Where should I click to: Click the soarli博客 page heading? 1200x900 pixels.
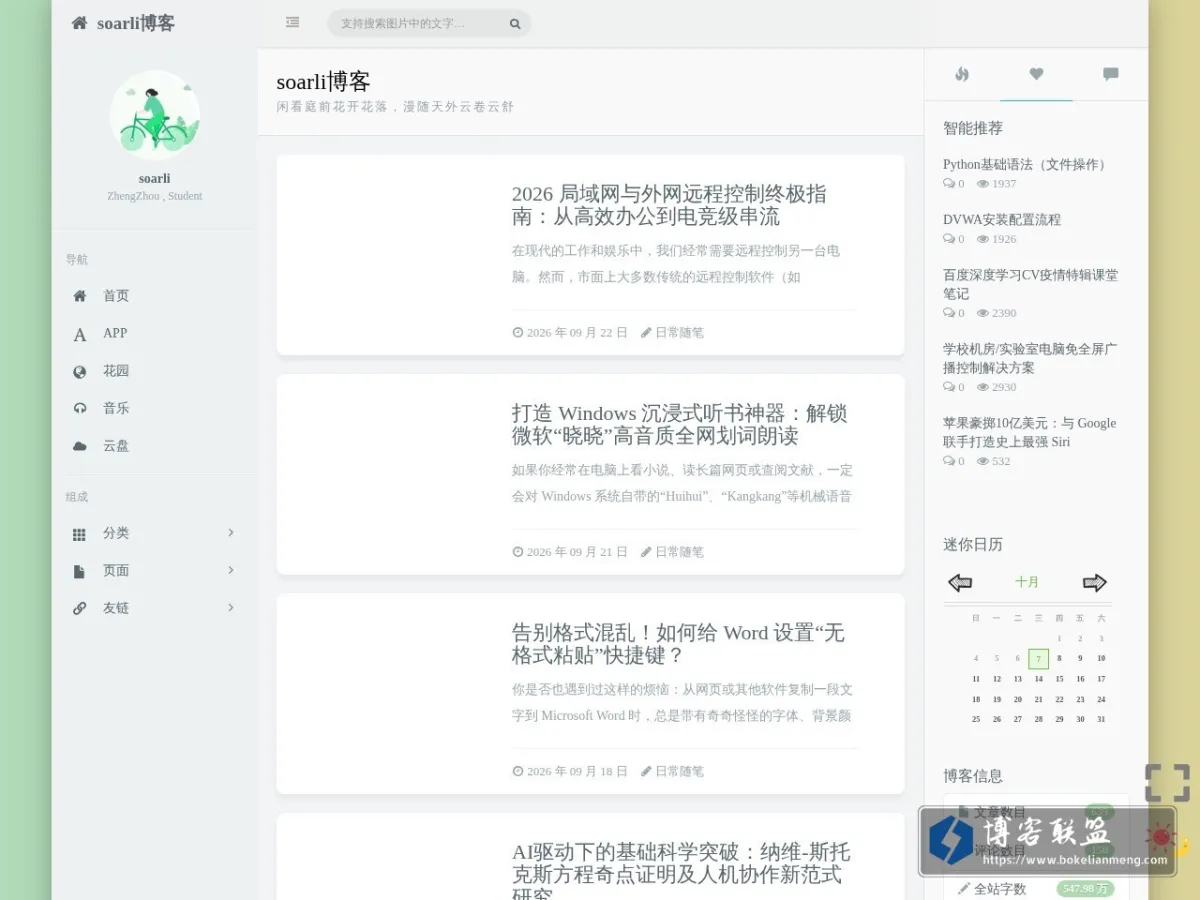tap(324, 82)
